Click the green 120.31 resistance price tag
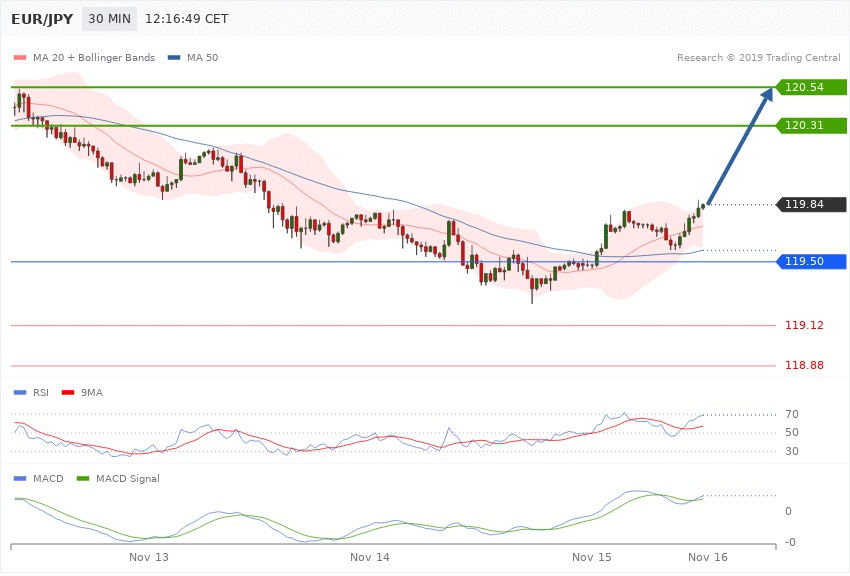 tap(811, 126)
